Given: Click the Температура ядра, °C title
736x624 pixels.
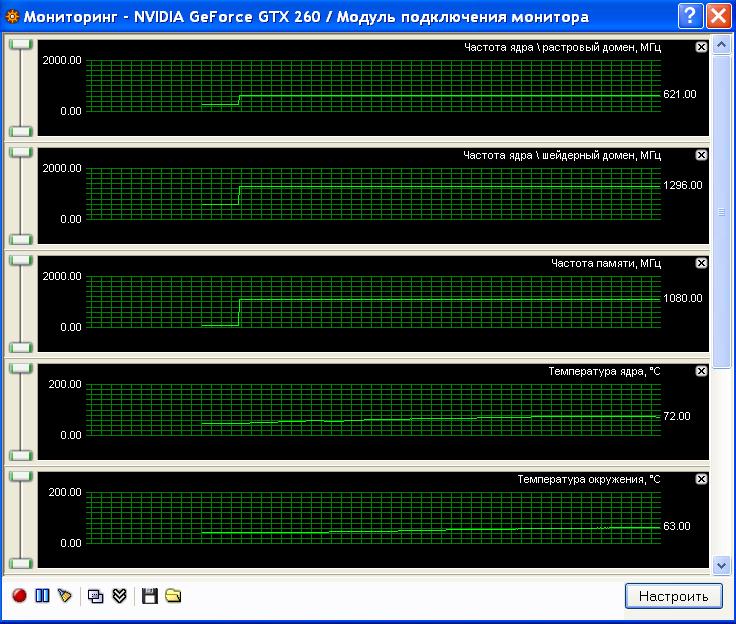Looking at the screenshot, I should pyautogui.click(x=605, y=371).
